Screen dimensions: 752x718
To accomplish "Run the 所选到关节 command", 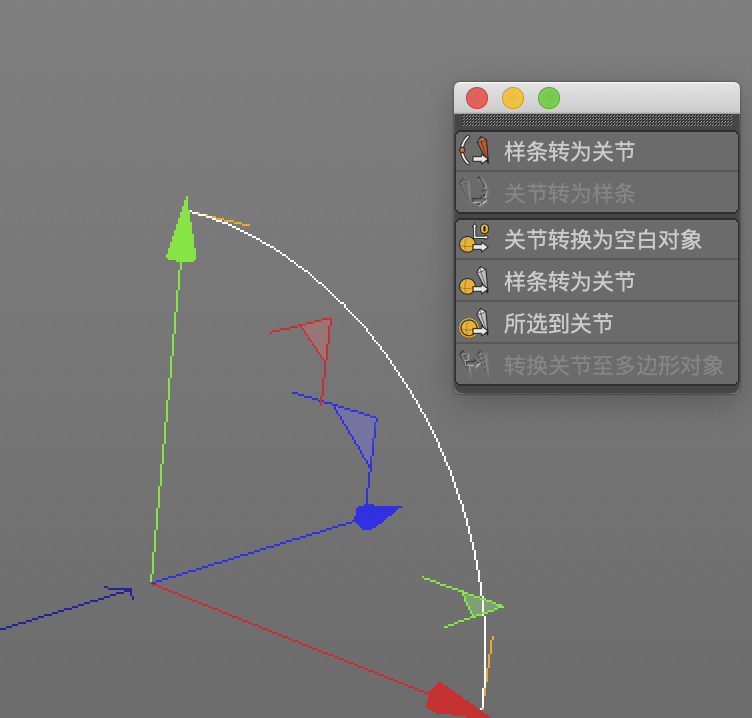I will point(597,323).
